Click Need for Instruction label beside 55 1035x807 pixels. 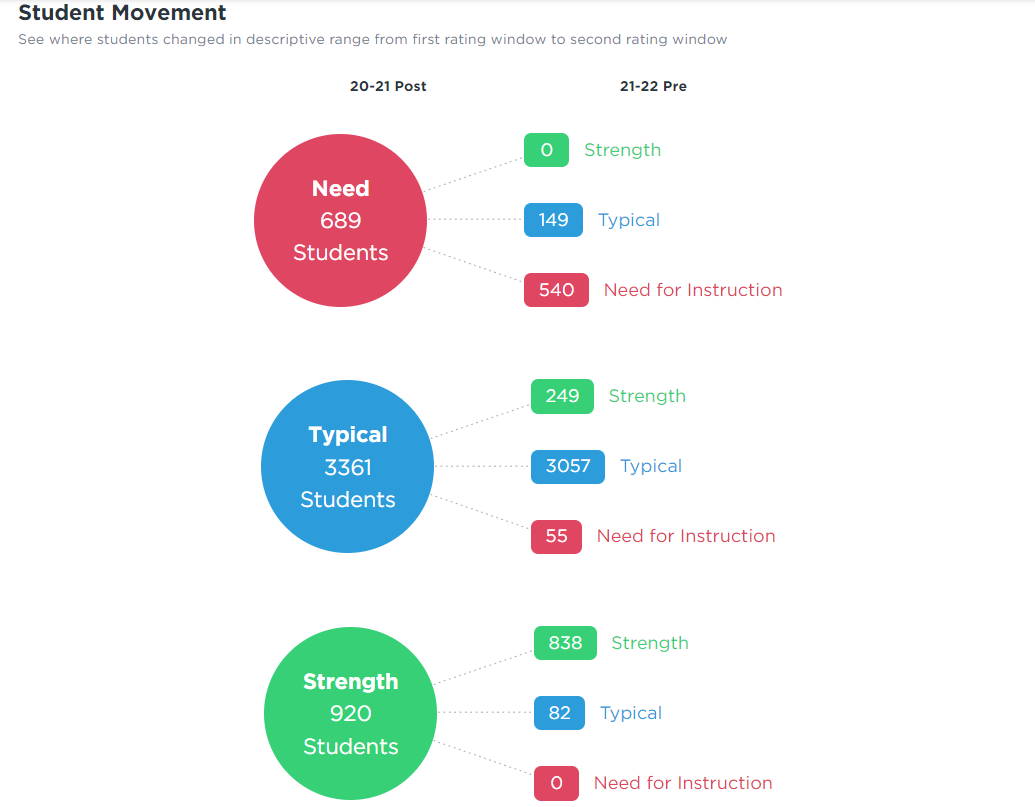(686, 536)
